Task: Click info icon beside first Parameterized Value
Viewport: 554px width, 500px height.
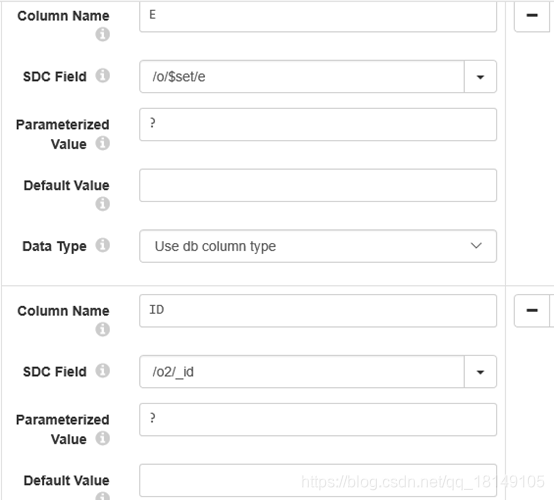Action: 102,143
